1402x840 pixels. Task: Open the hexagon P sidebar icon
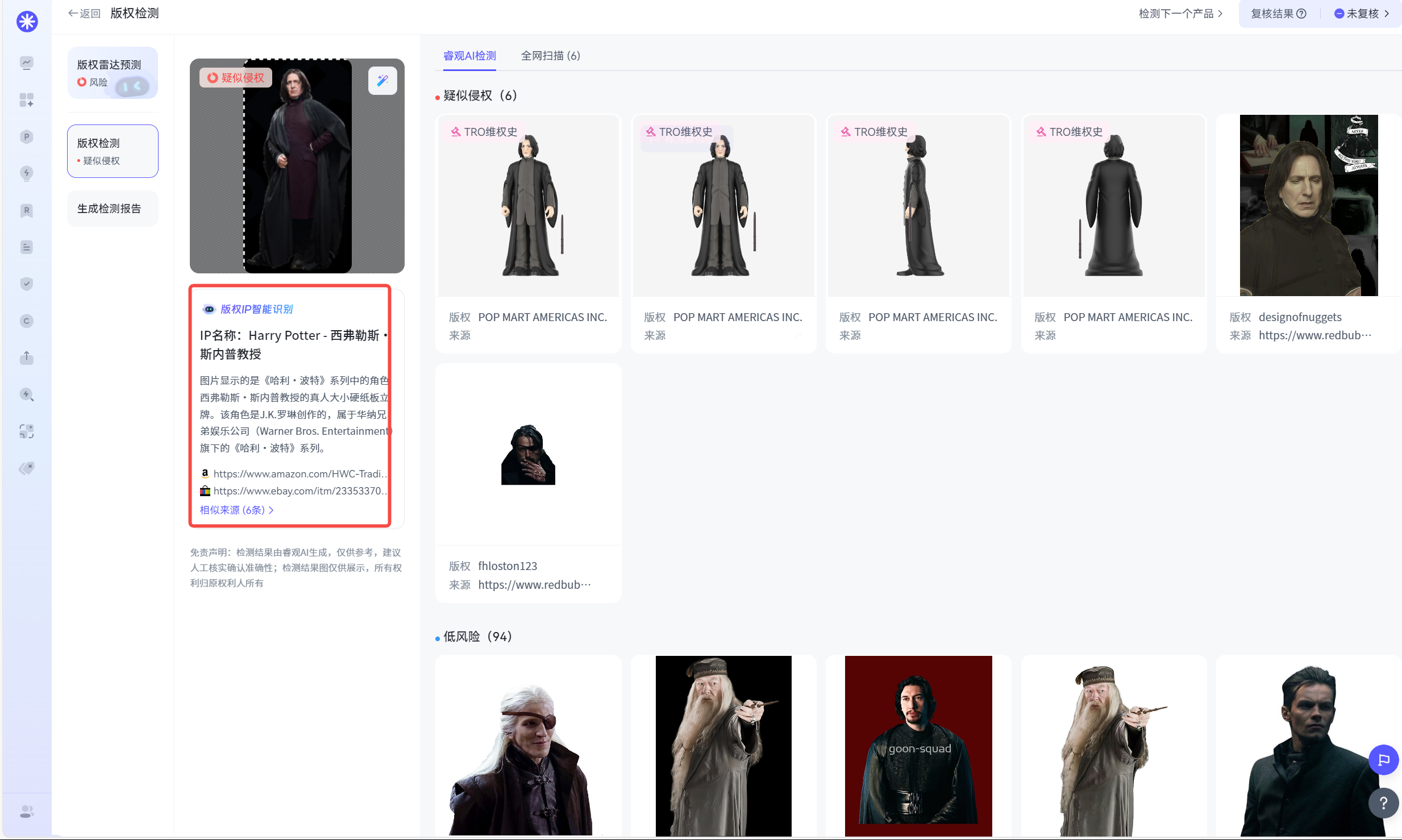27,137
